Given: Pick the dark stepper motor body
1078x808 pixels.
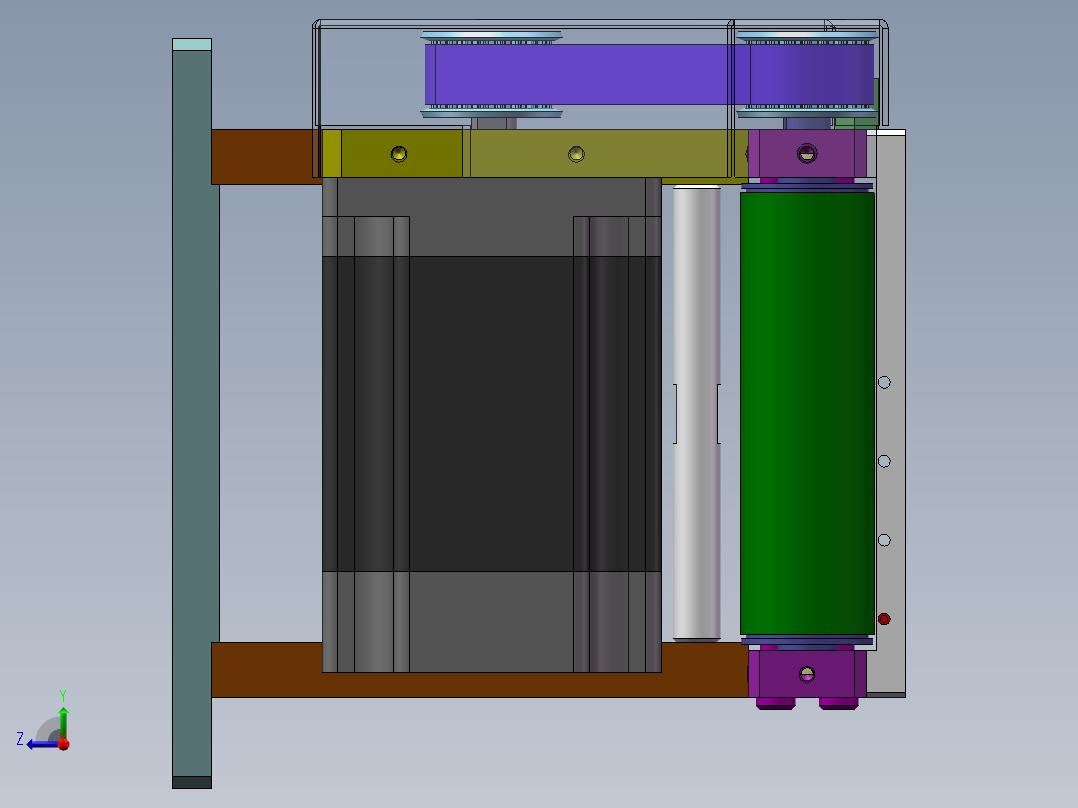Looking at the screenshot, I should point(492,424).
